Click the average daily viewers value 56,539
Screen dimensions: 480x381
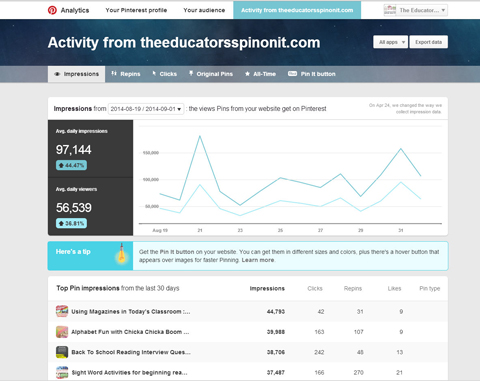[74, 208]
